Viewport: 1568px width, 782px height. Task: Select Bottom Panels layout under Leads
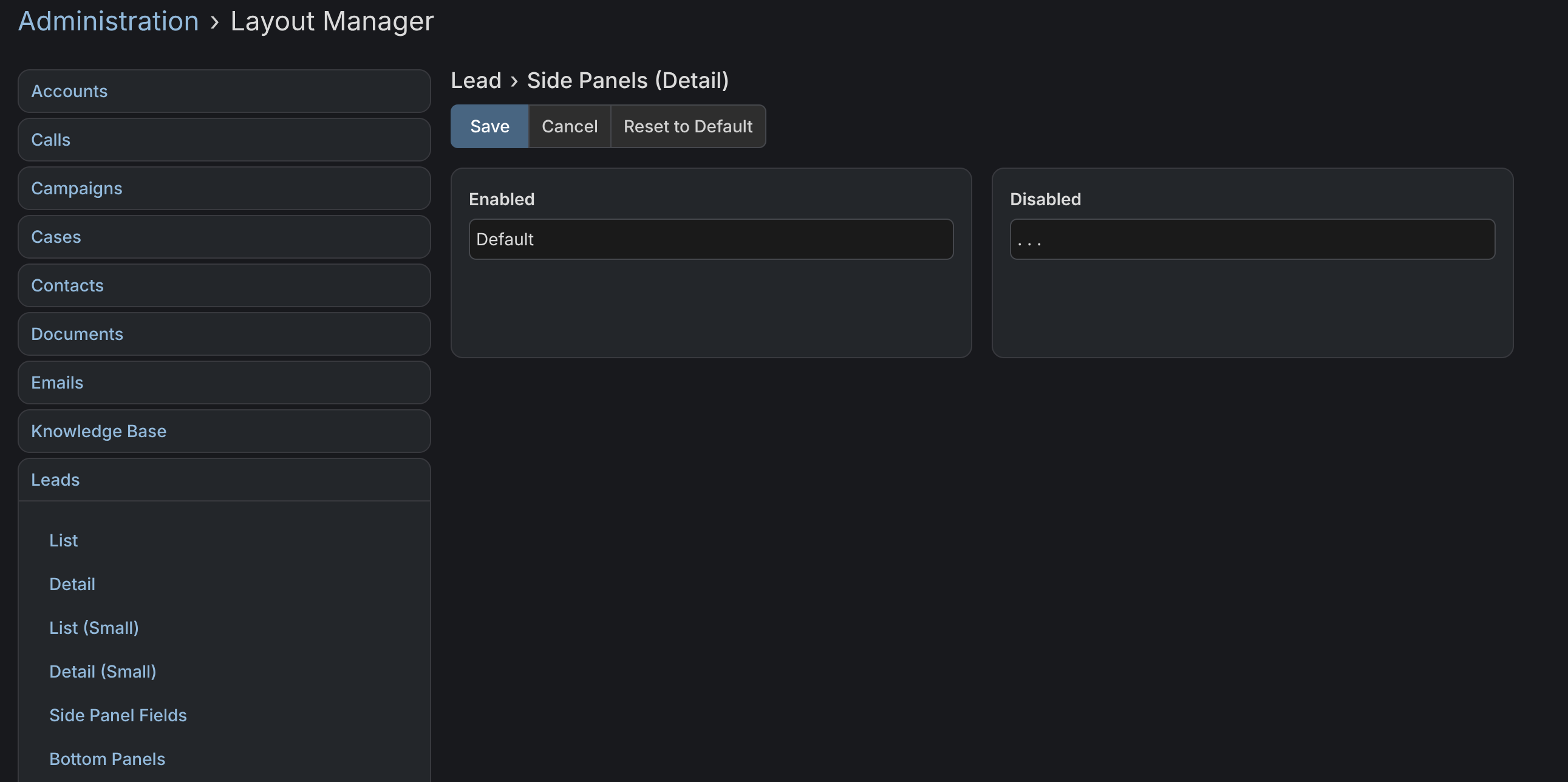pyautogui.click(x=107, y=760)
